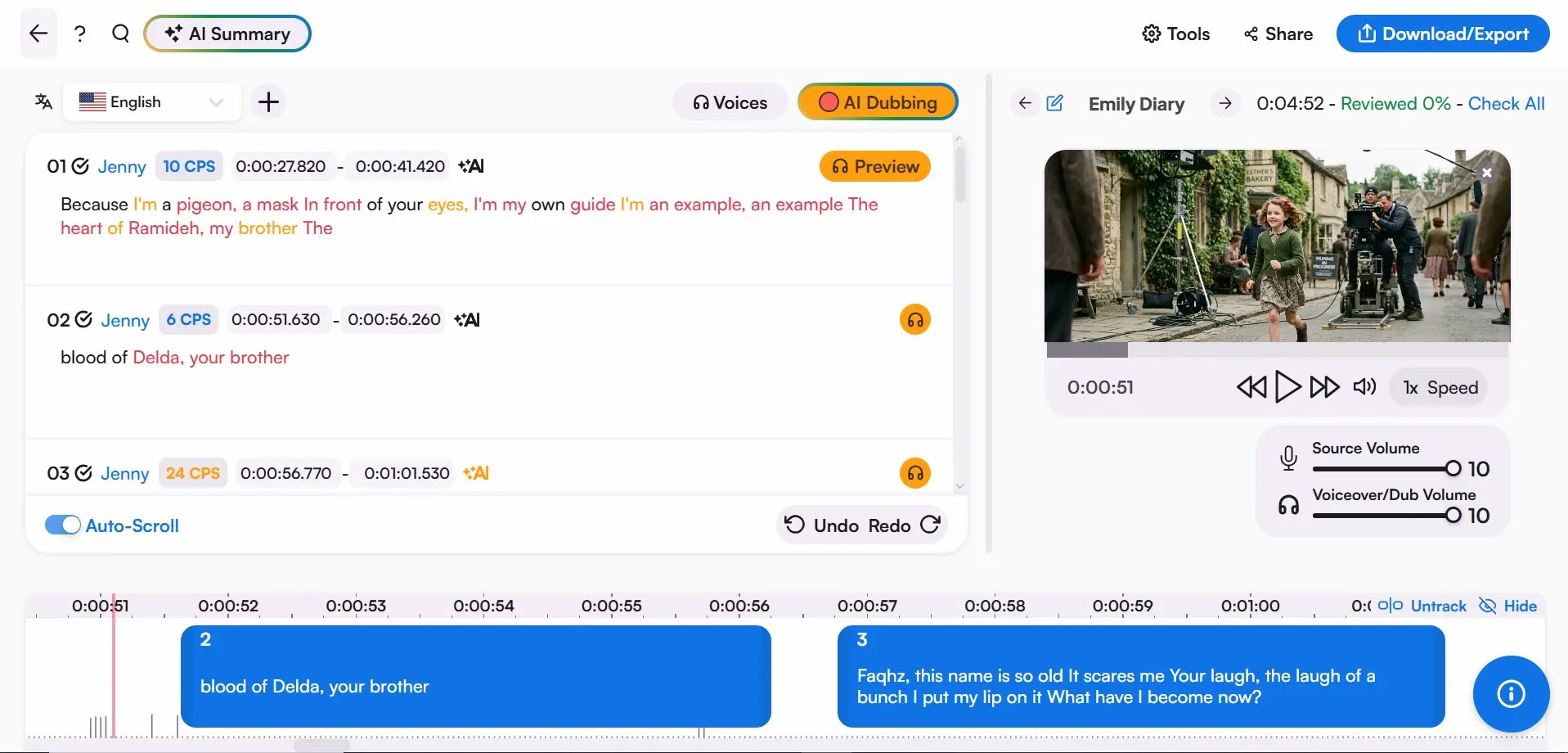Click AI rewrite icon on segment 02
This screenshot has height=753, width=1568.
coord(467,319)
